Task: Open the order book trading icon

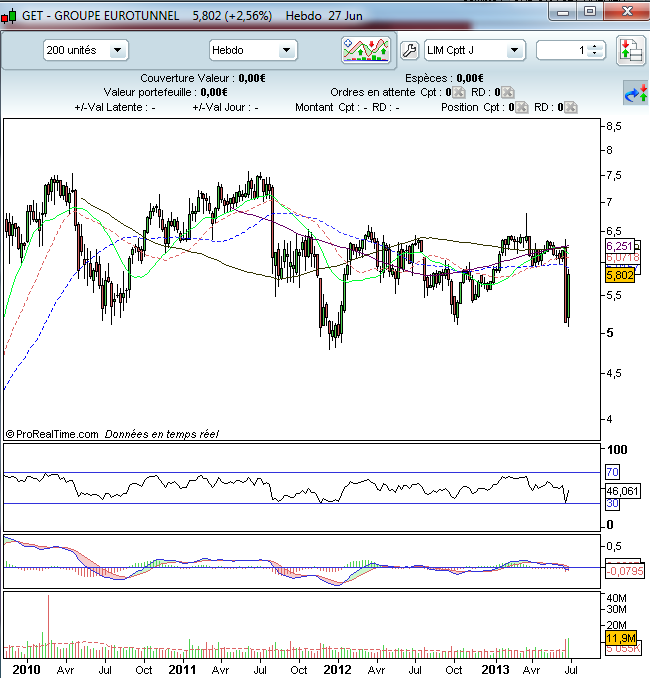Action: 630,51
